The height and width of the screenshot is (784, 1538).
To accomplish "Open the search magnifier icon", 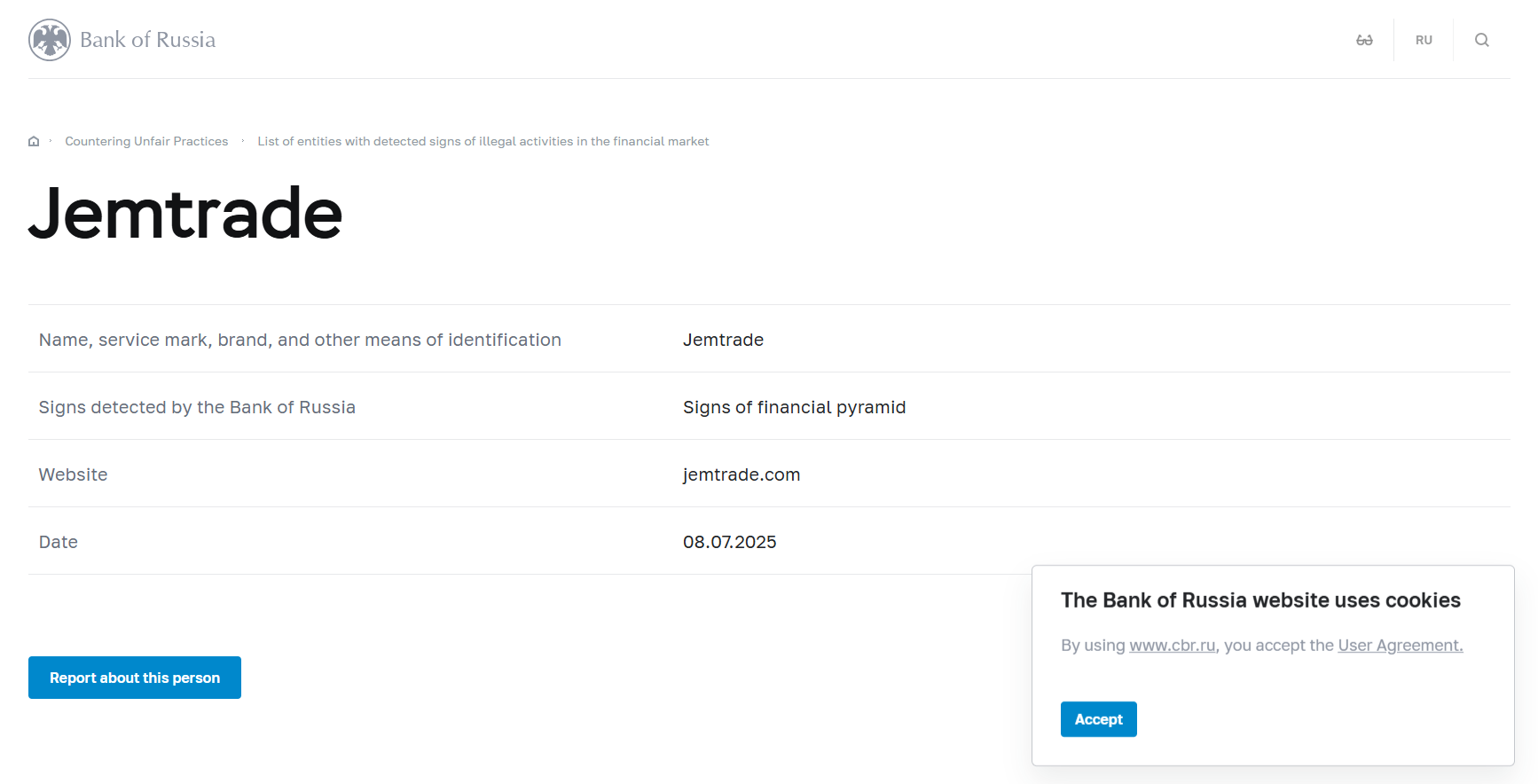I will (1481, 40).
